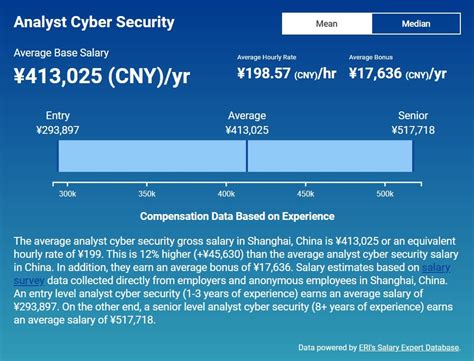The image size is (474, 361).
Task: Click the 350k axis tick label
Action: (x=147, y=194)
